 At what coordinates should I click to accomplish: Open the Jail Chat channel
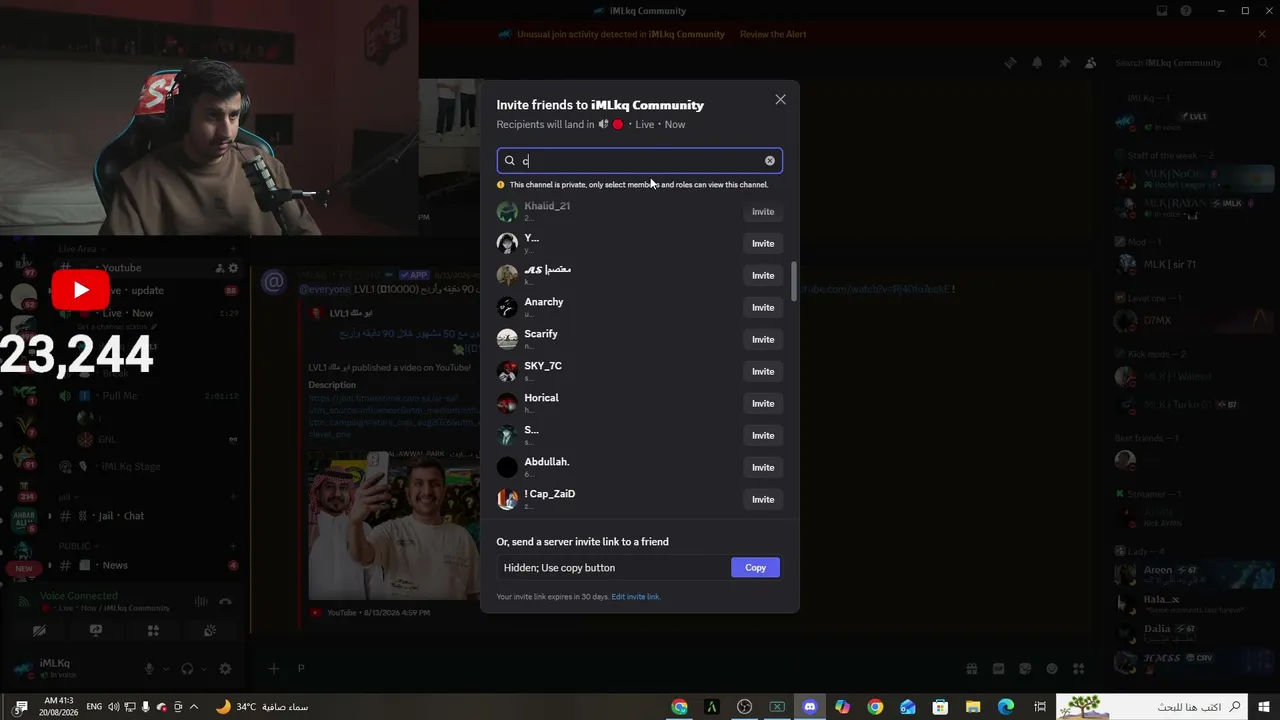point(148,516)
